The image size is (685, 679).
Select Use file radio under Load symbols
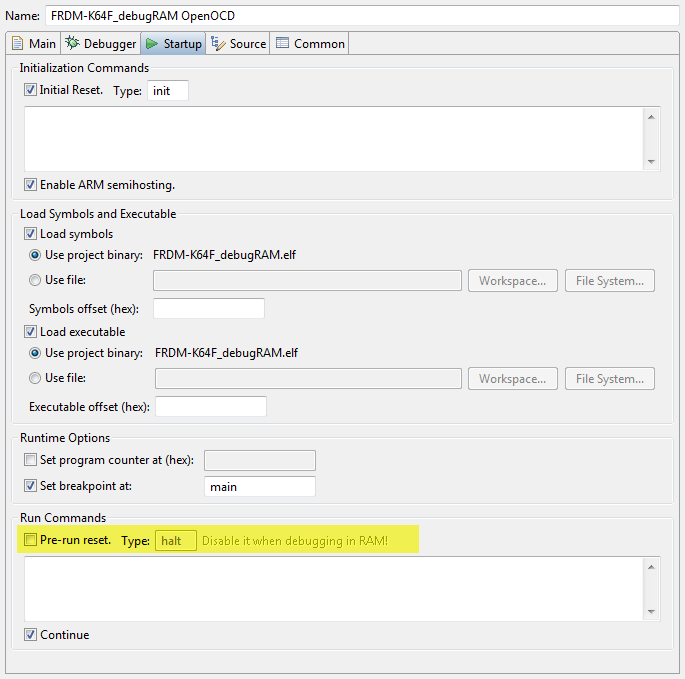[36, 280]
